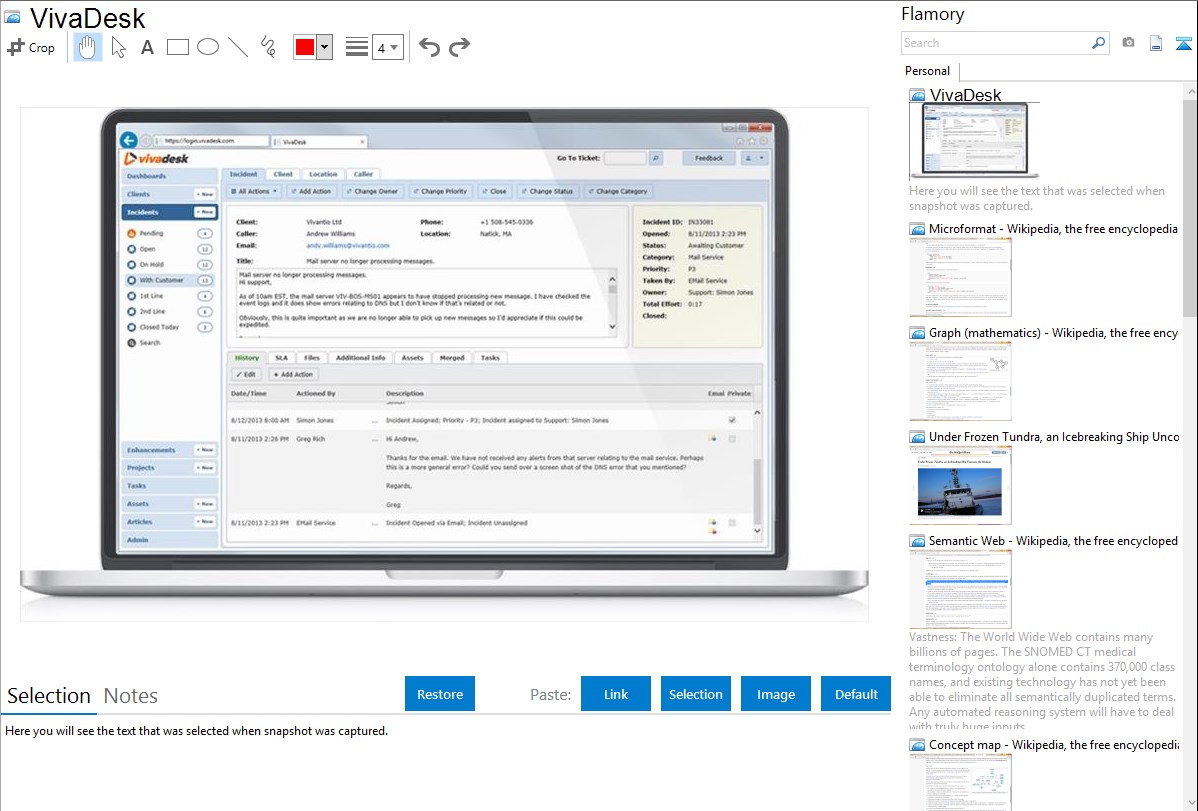The image size is (1198, 811).
Task: Click the red color swatch
Action: pos(305,47)
